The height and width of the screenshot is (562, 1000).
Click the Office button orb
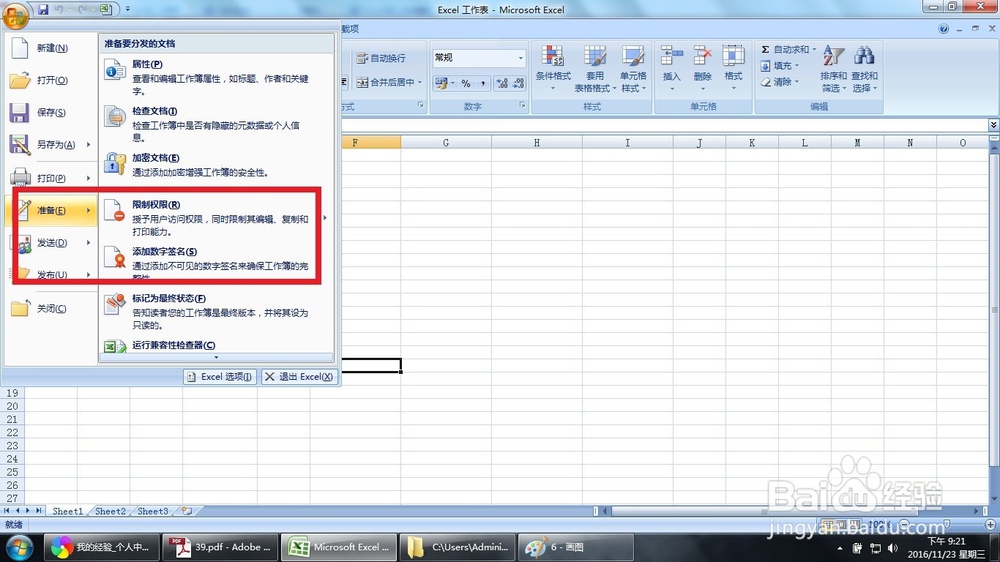[15, 15]
